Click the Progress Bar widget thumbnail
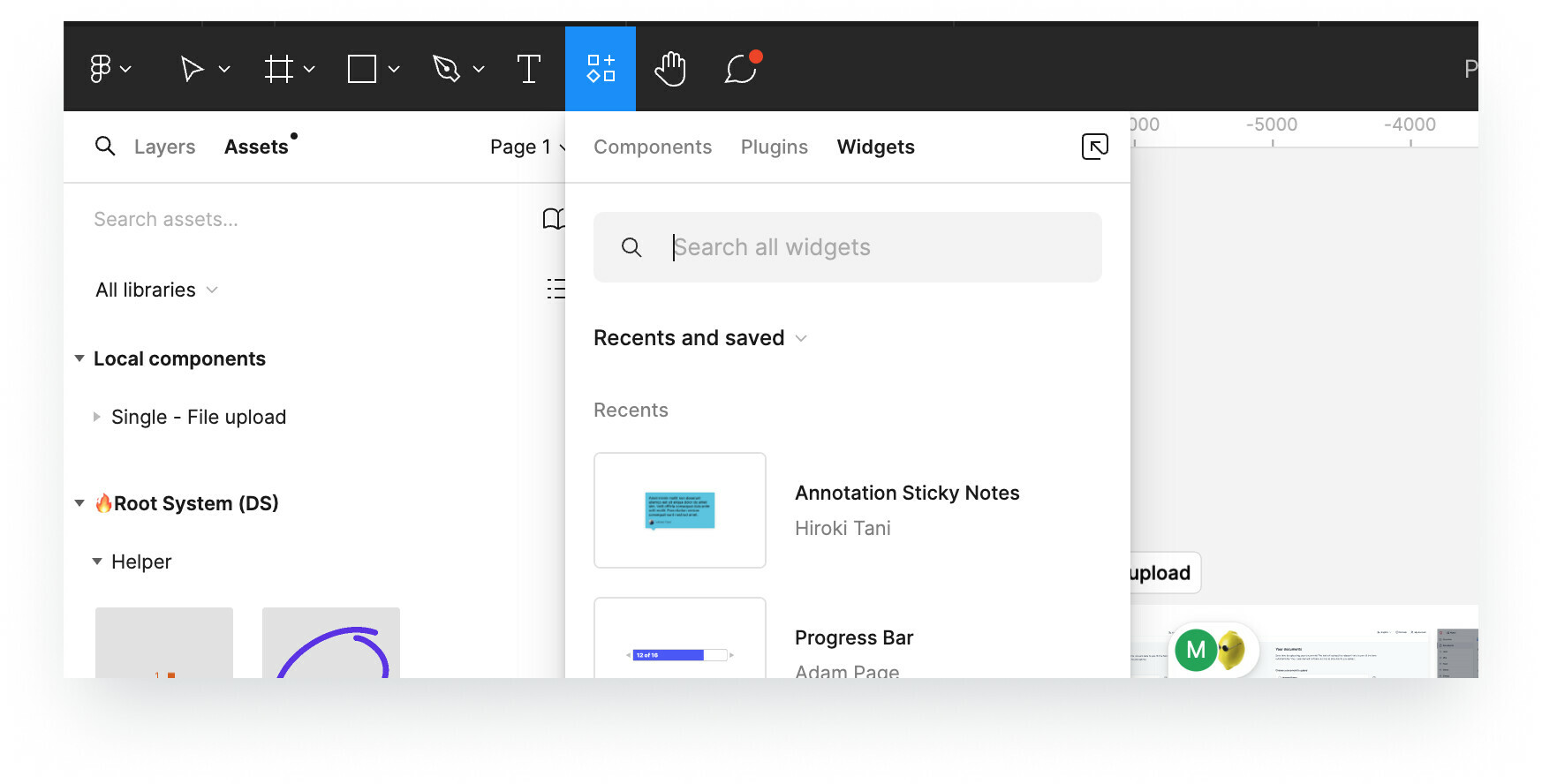1542x784 pixels. click(680, 638)
